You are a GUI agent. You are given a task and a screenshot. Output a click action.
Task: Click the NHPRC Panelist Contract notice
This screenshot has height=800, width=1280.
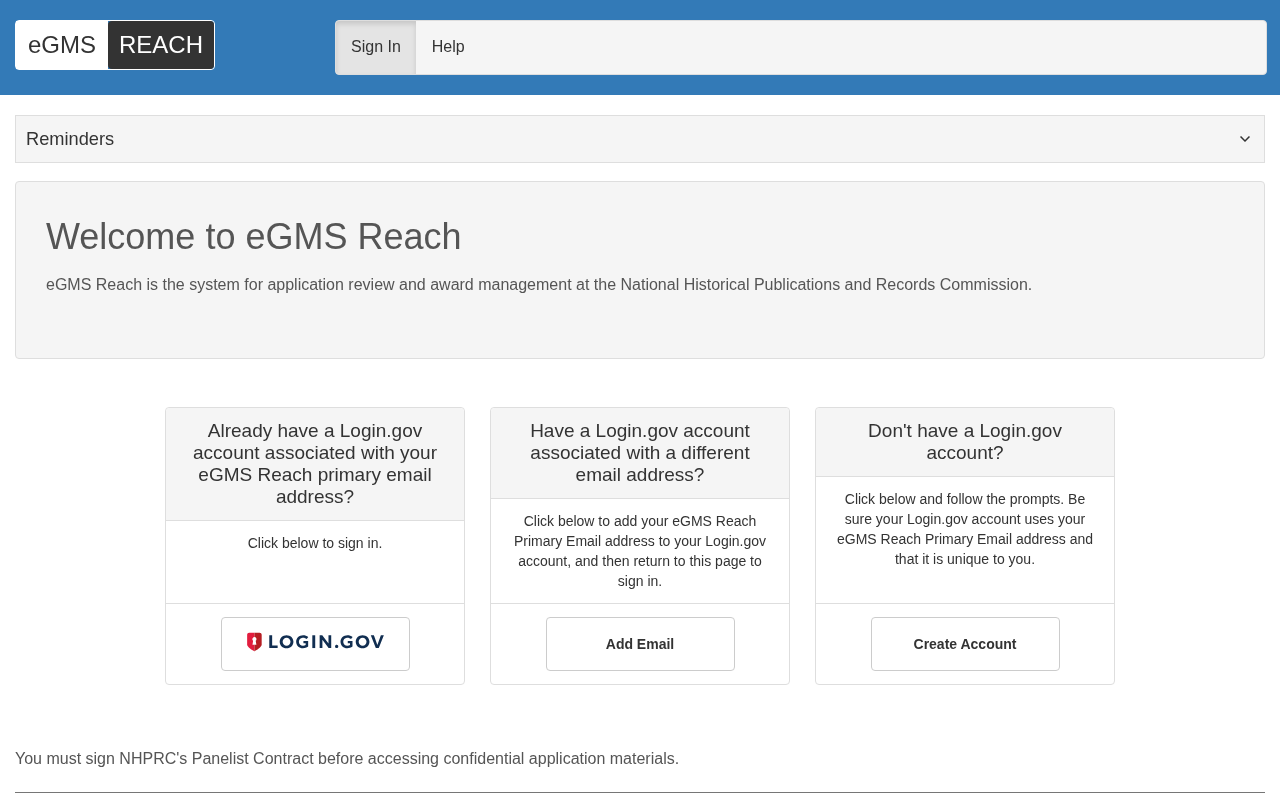tap(347, 759)
